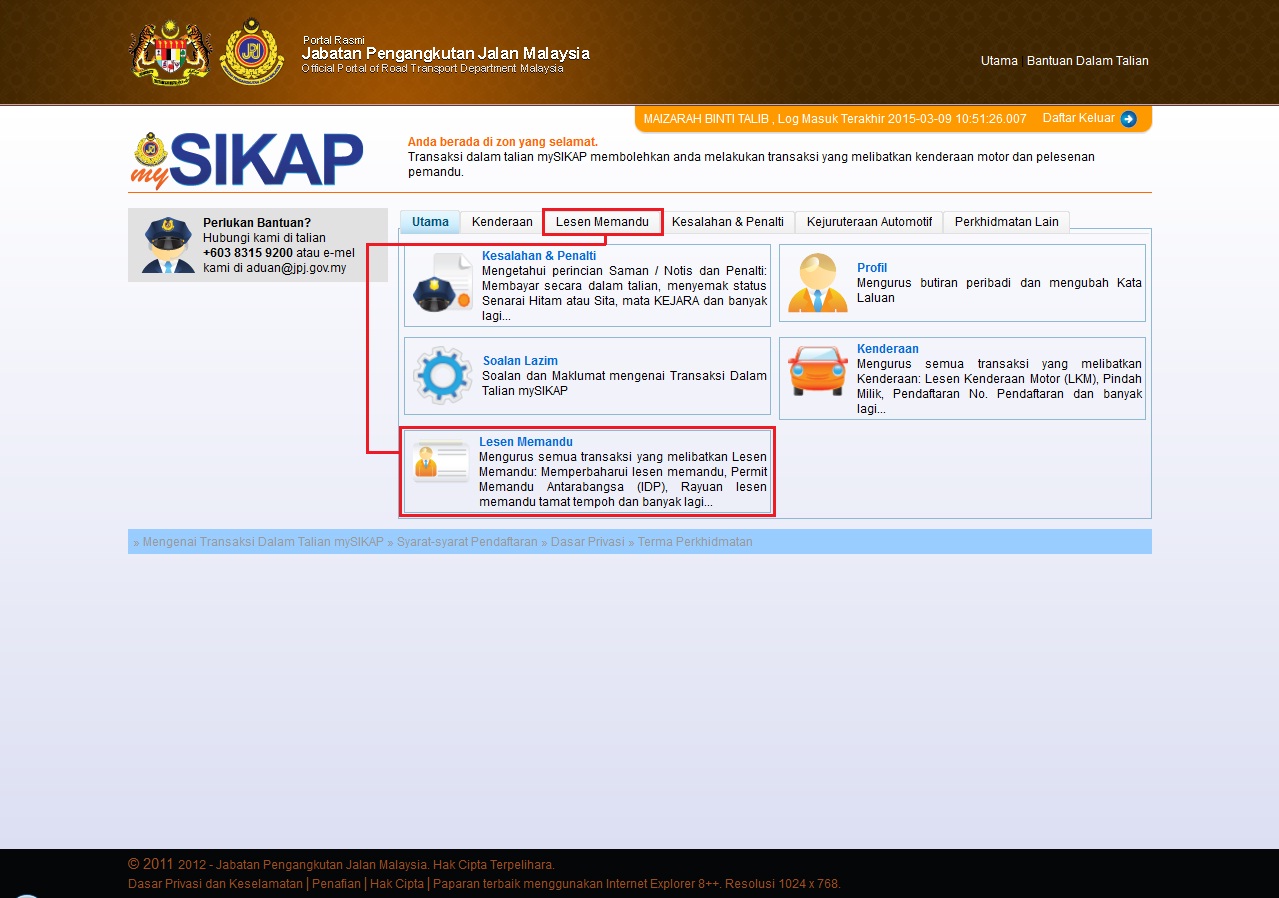
Task: Click the orange Profil person icon
Action: (x=816, y=283)
